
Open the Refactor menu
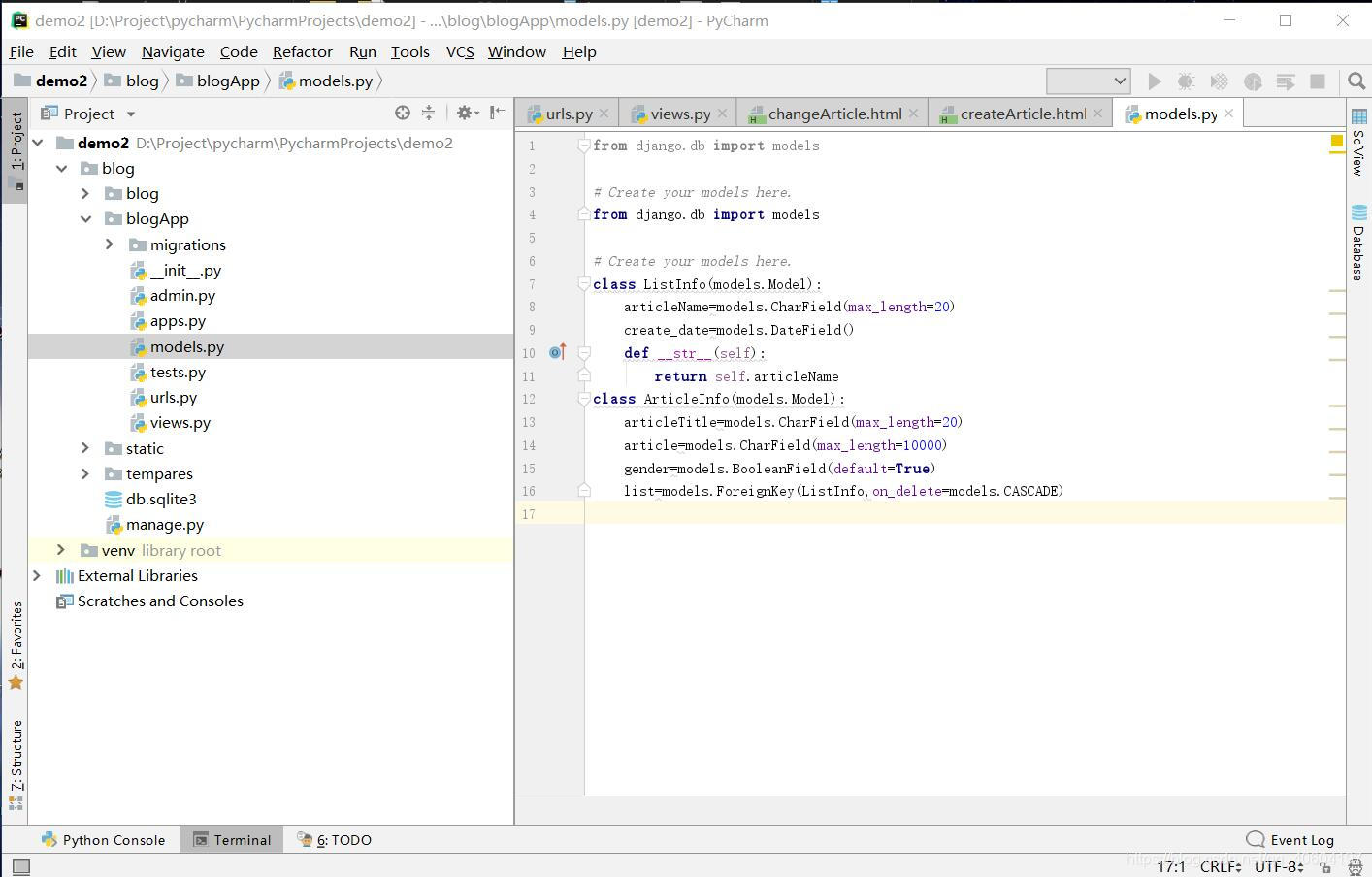(x=303, y=51)
